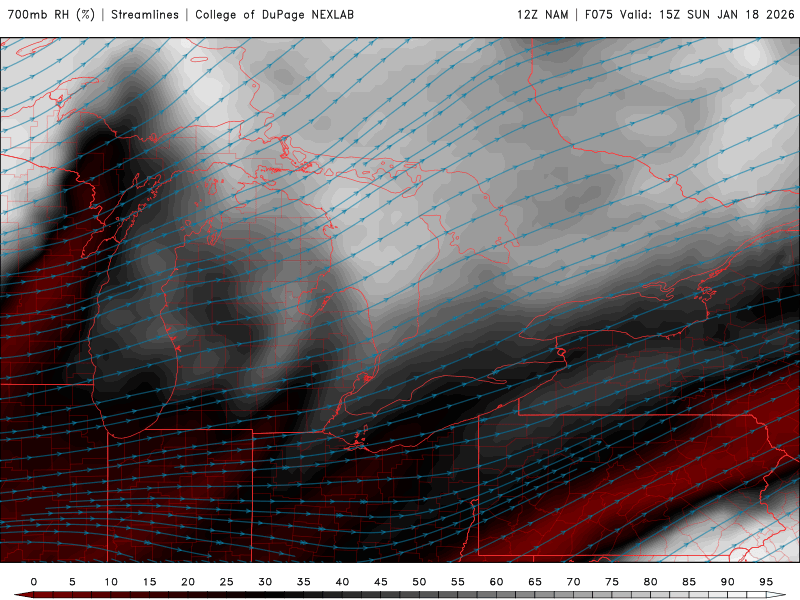The height and width of the screenshot is (600, 800).
Task: Click the "50" value on the color scale
Action: tap(419, 582)
